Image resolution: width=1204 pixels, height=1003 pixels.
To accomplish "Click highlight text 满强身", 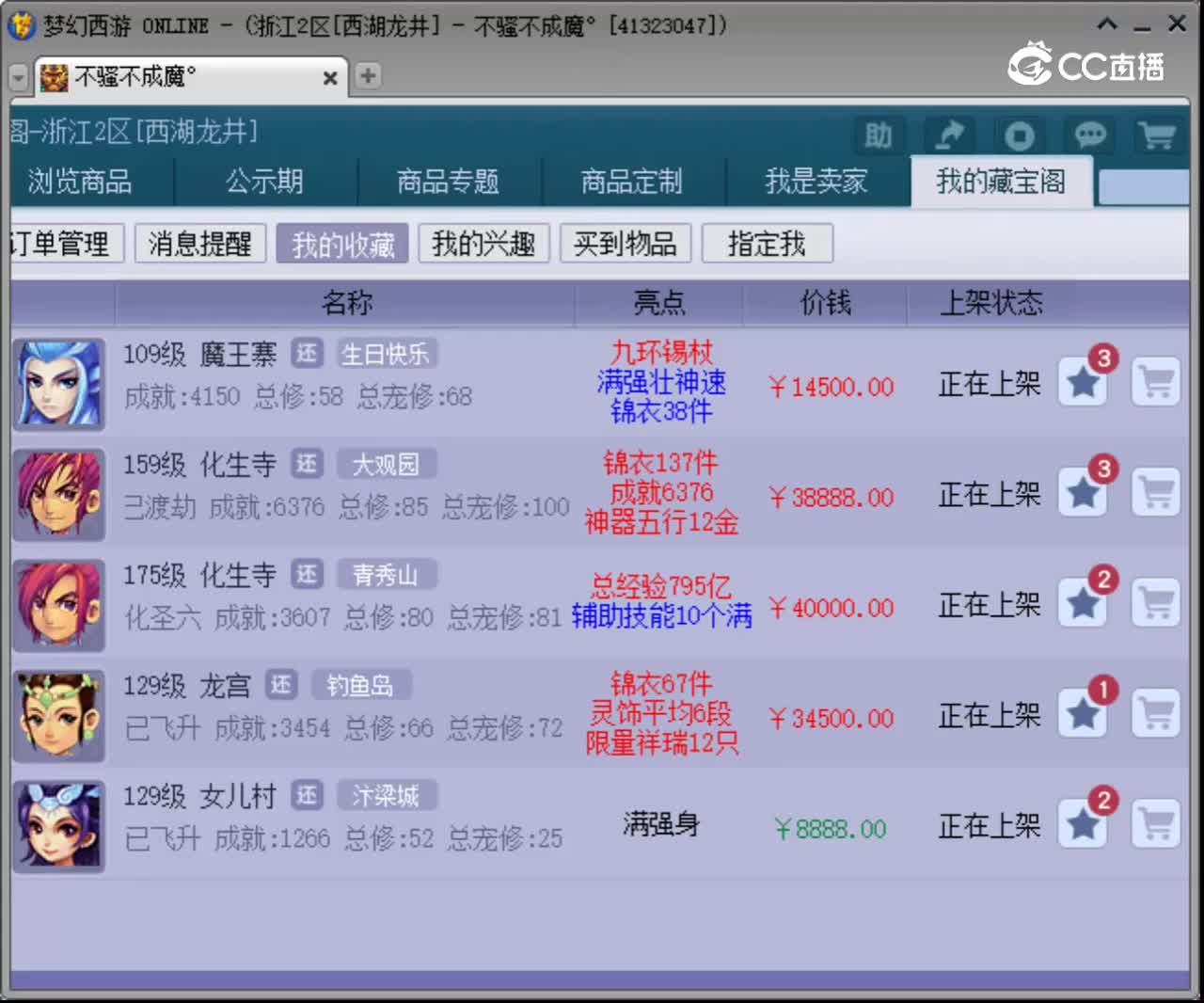I will (x=661, y=824).
